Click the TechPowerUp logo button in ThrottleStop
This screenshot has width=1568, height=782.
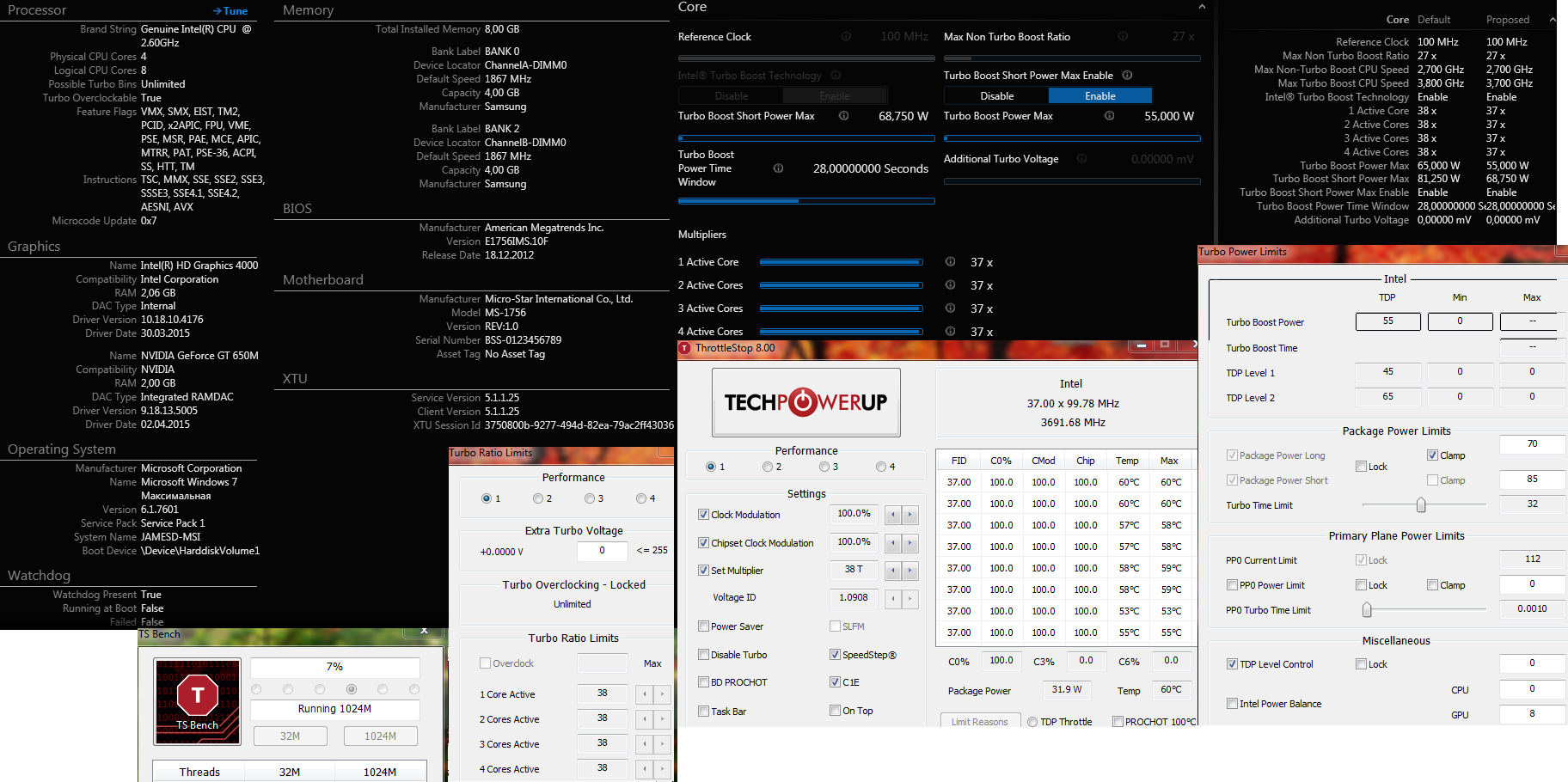pyautogui.click(x=806, y=402)
